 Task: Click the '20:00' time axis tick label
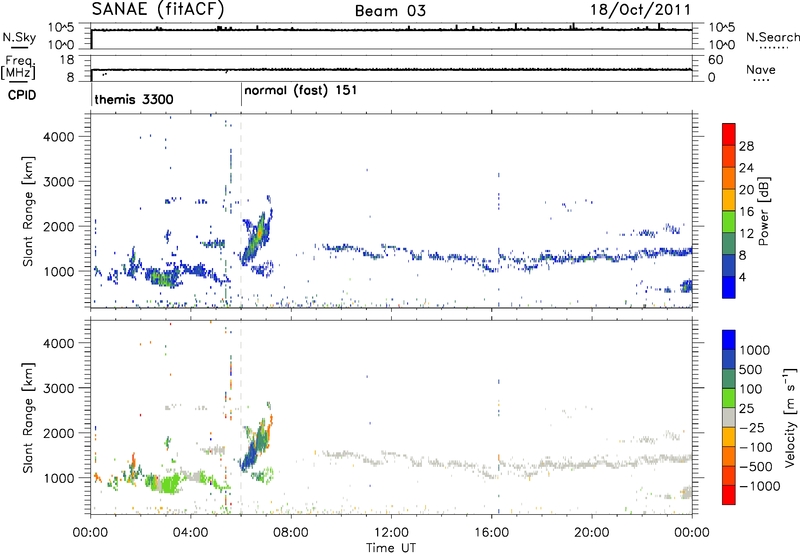[591, 533]
